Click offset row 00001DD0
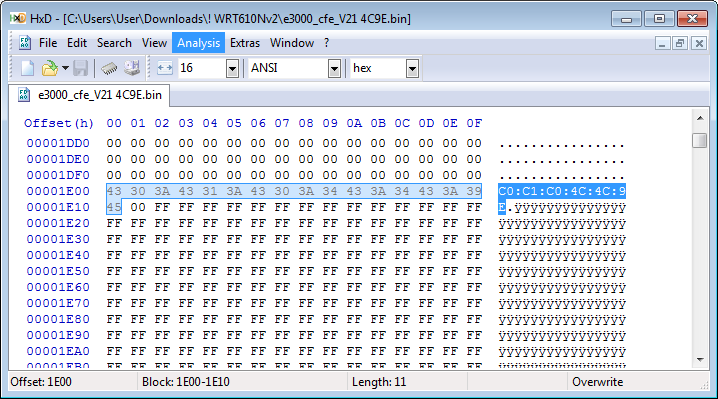Screen dimensions: 718x399 (x=58, y=143)
